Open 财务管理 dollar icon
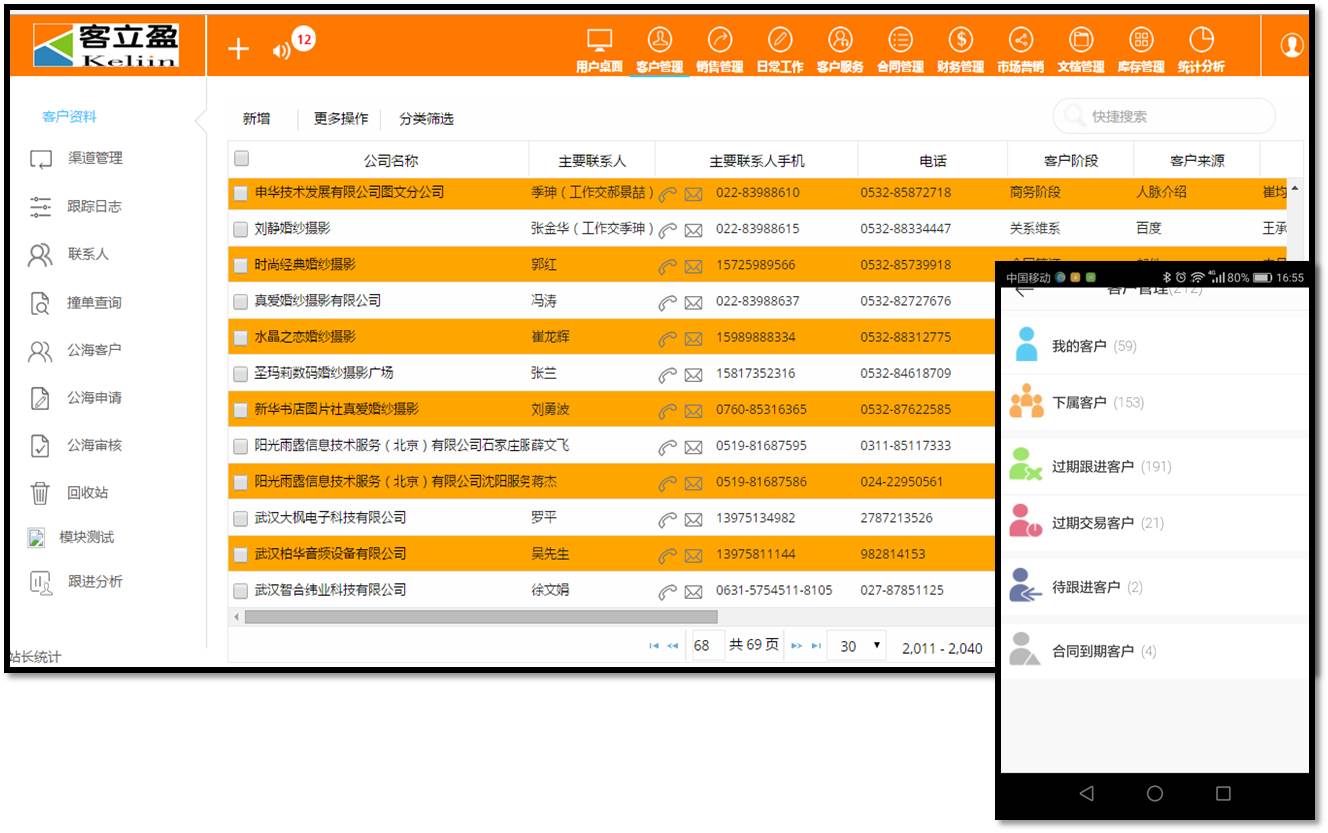The height and width of the screenshot is (833, 1328). 960,49
